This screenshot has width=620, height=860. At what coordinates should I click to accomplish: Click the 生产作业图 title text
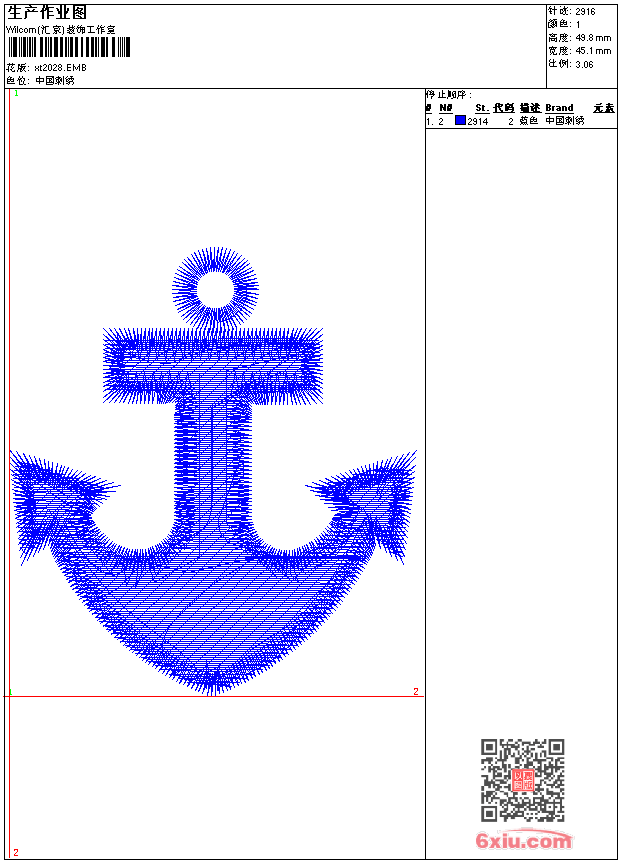[x=47, y=12]
